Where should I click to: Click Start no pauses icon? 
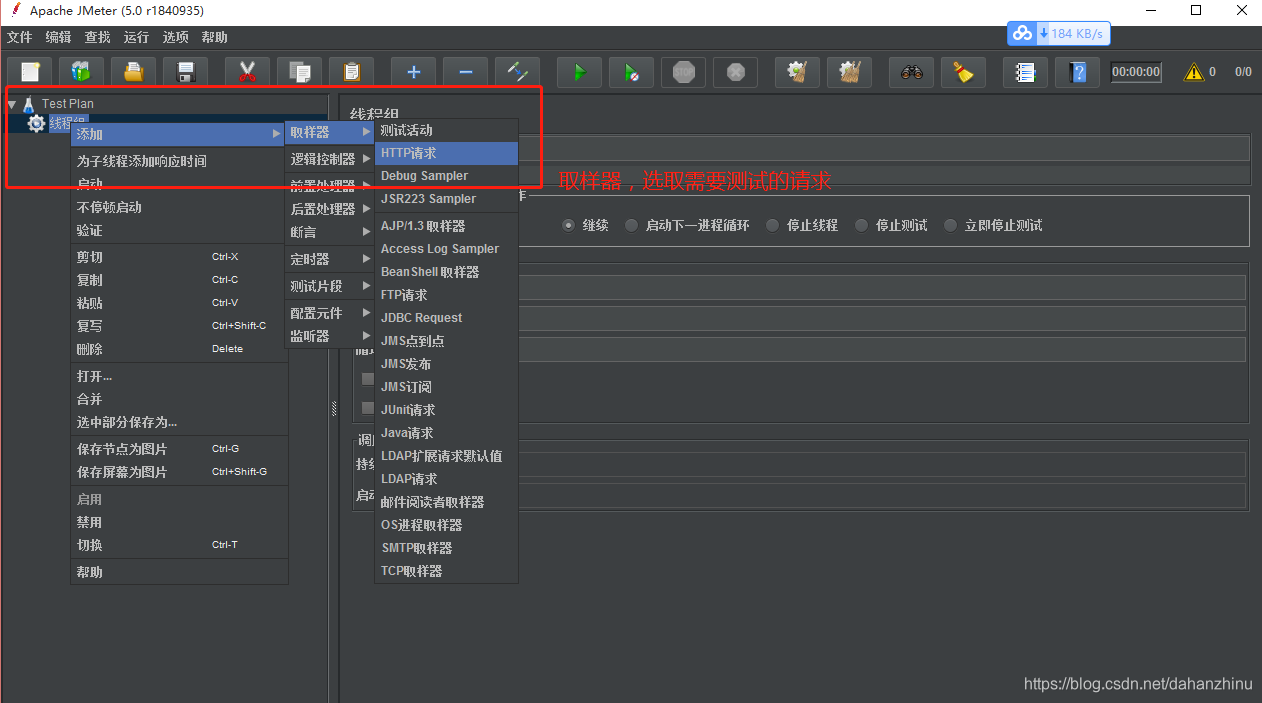tap(631, 72)
